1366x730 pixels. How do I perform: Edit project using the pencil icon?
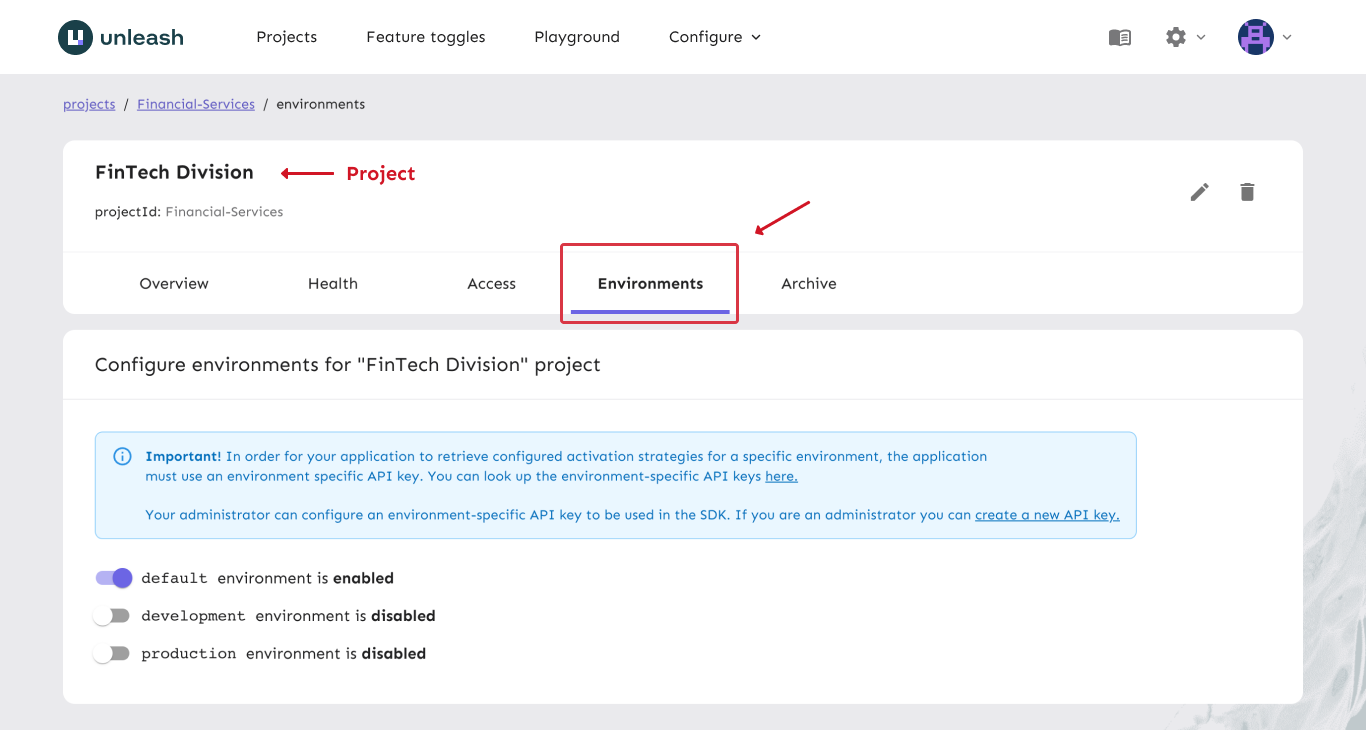click(x=1199, y=192)
